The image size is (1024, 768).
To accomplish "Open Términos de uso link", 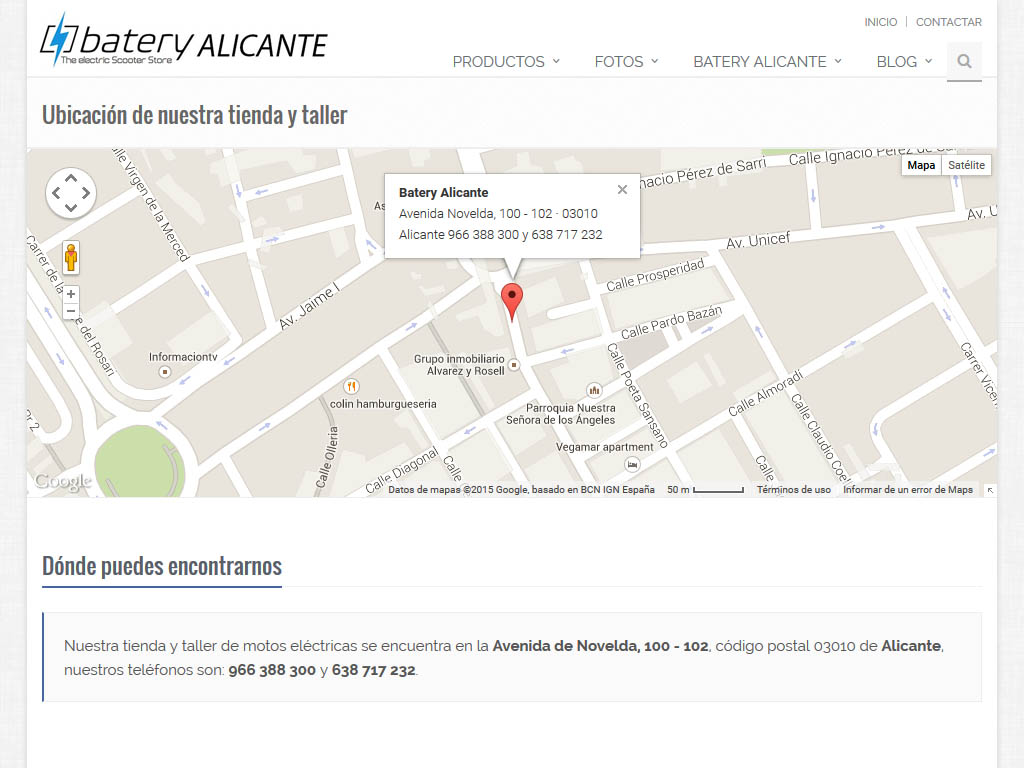I will [x=793, y=490].
